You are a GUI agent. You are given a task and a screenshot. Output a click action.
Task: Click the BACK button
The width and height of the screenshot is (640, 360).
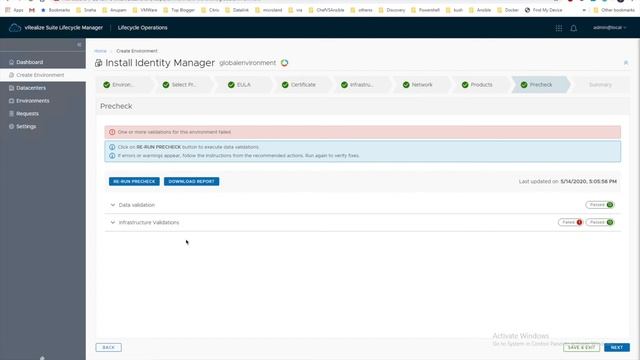109,347
